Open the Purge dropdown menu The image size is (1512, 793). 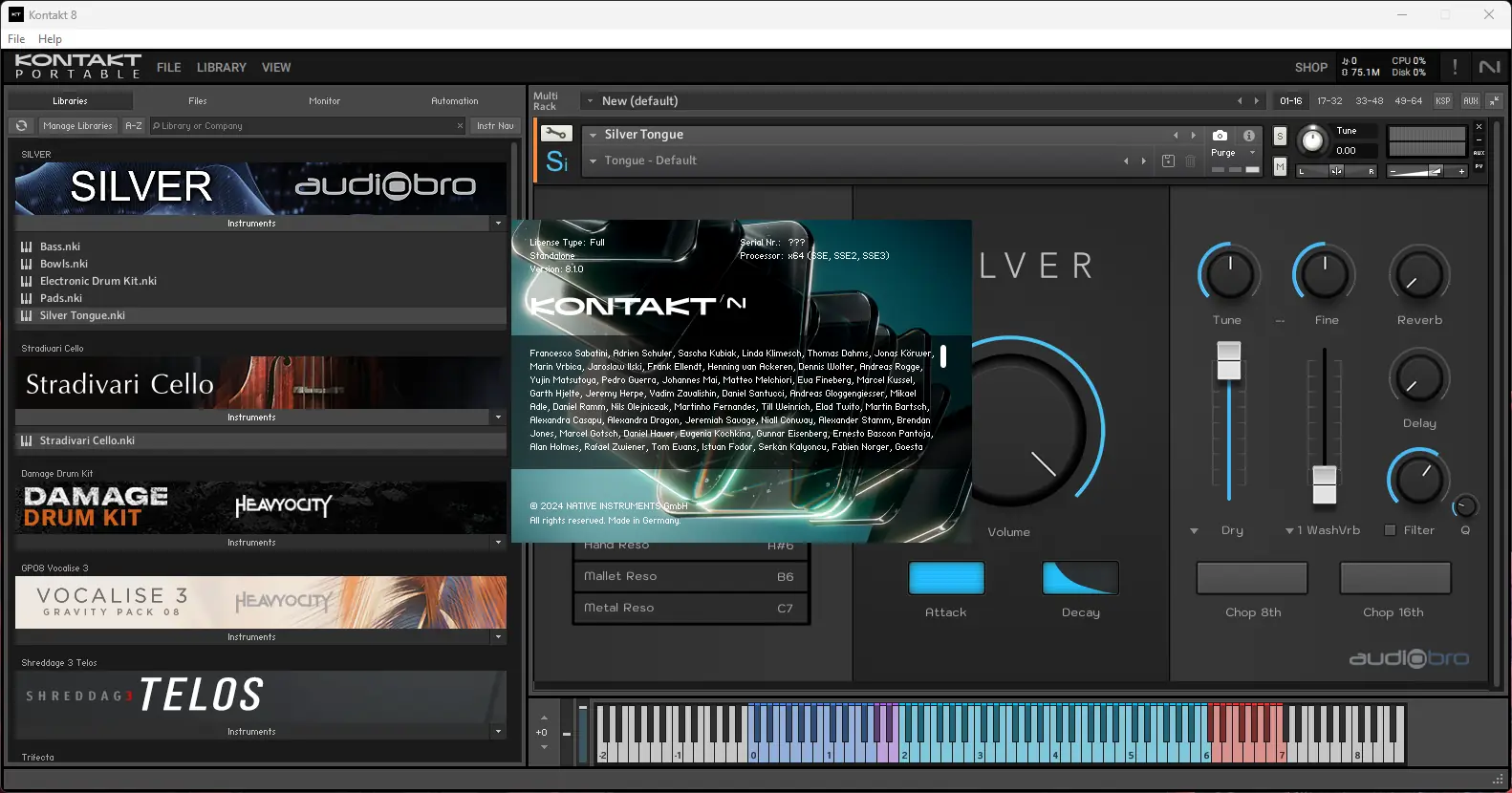point(1252,153)
